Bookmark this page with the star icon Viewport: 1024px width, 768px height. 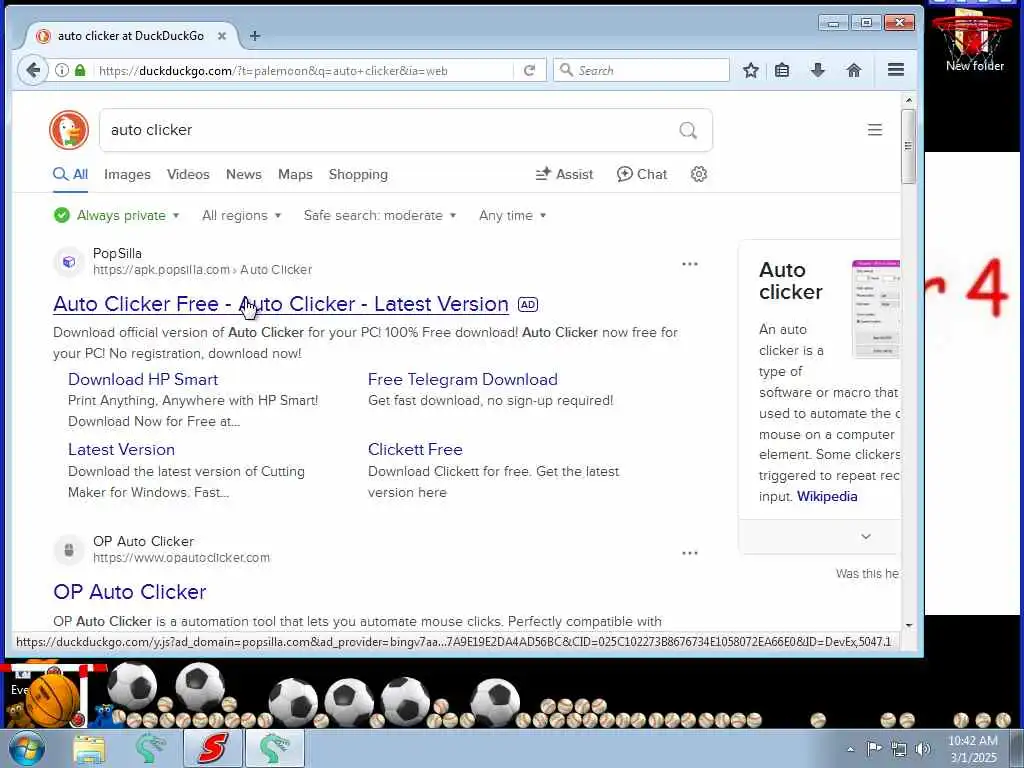point(751,70)
